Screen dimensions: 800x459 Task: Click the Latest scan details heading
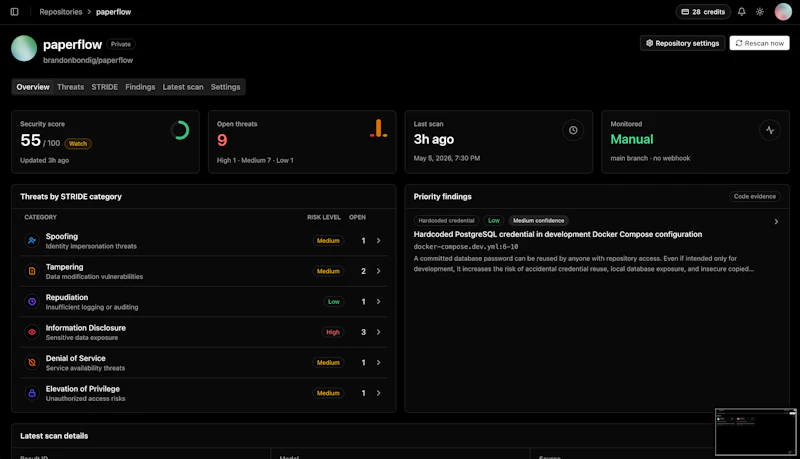coord(54,436)
